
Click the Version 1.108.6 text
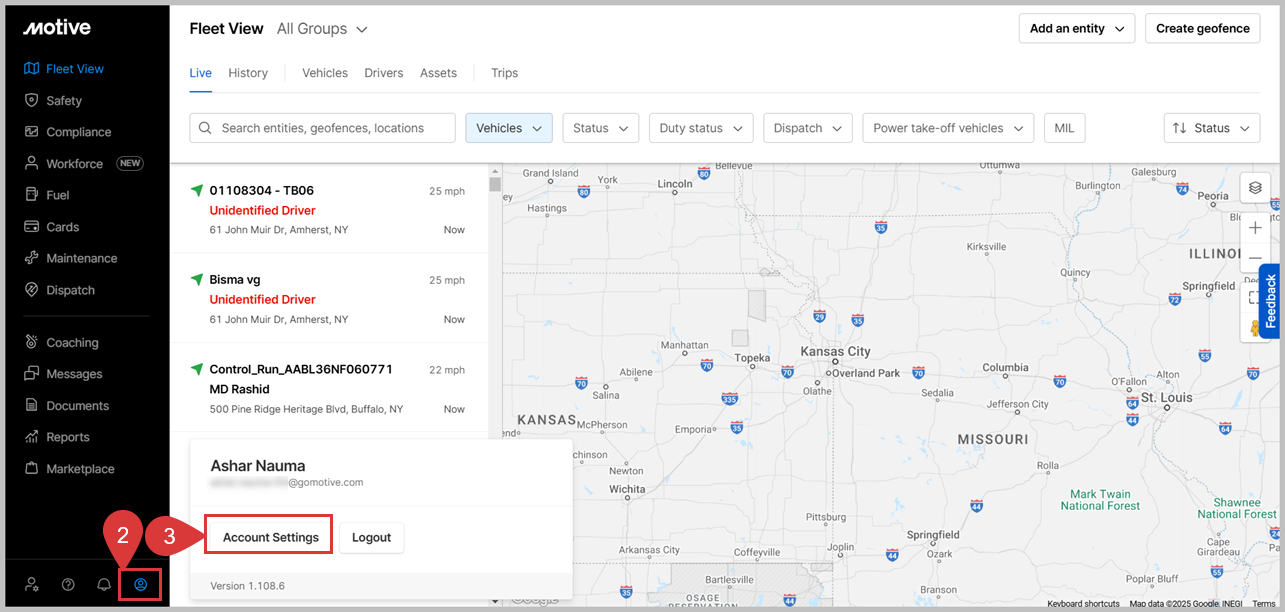(x=247, y=585)
